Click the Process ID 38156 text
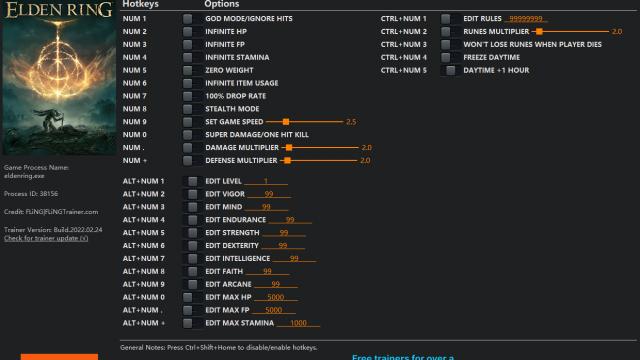This screenshot has height=360, width=640. [x=31, y=193]
